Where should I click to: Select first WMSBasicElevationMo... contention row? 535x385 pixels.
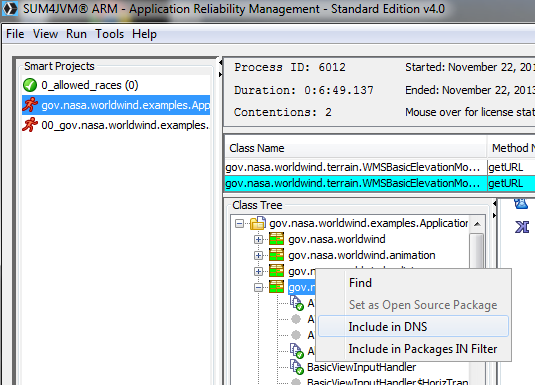356,167
